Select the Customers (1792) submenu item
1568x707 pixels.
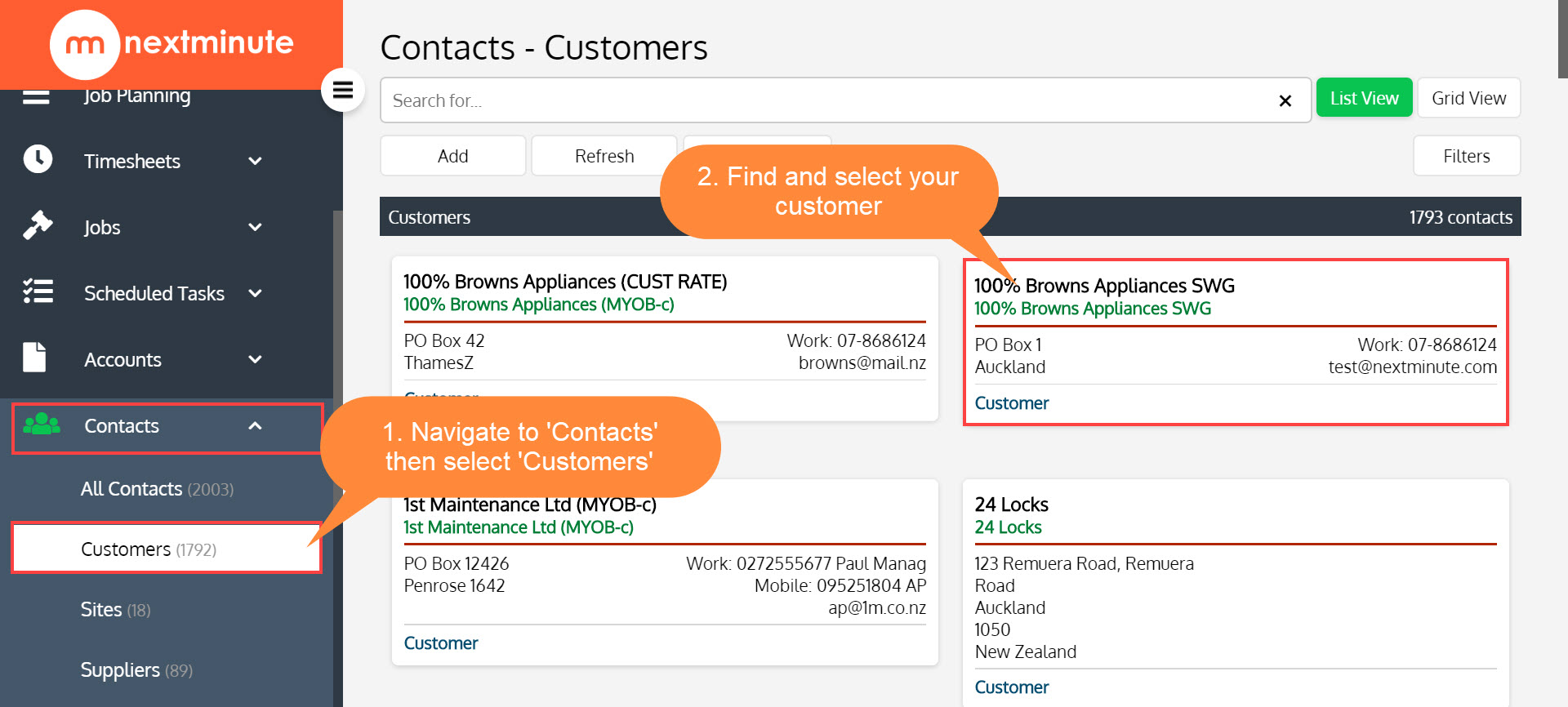coord(167,549)
